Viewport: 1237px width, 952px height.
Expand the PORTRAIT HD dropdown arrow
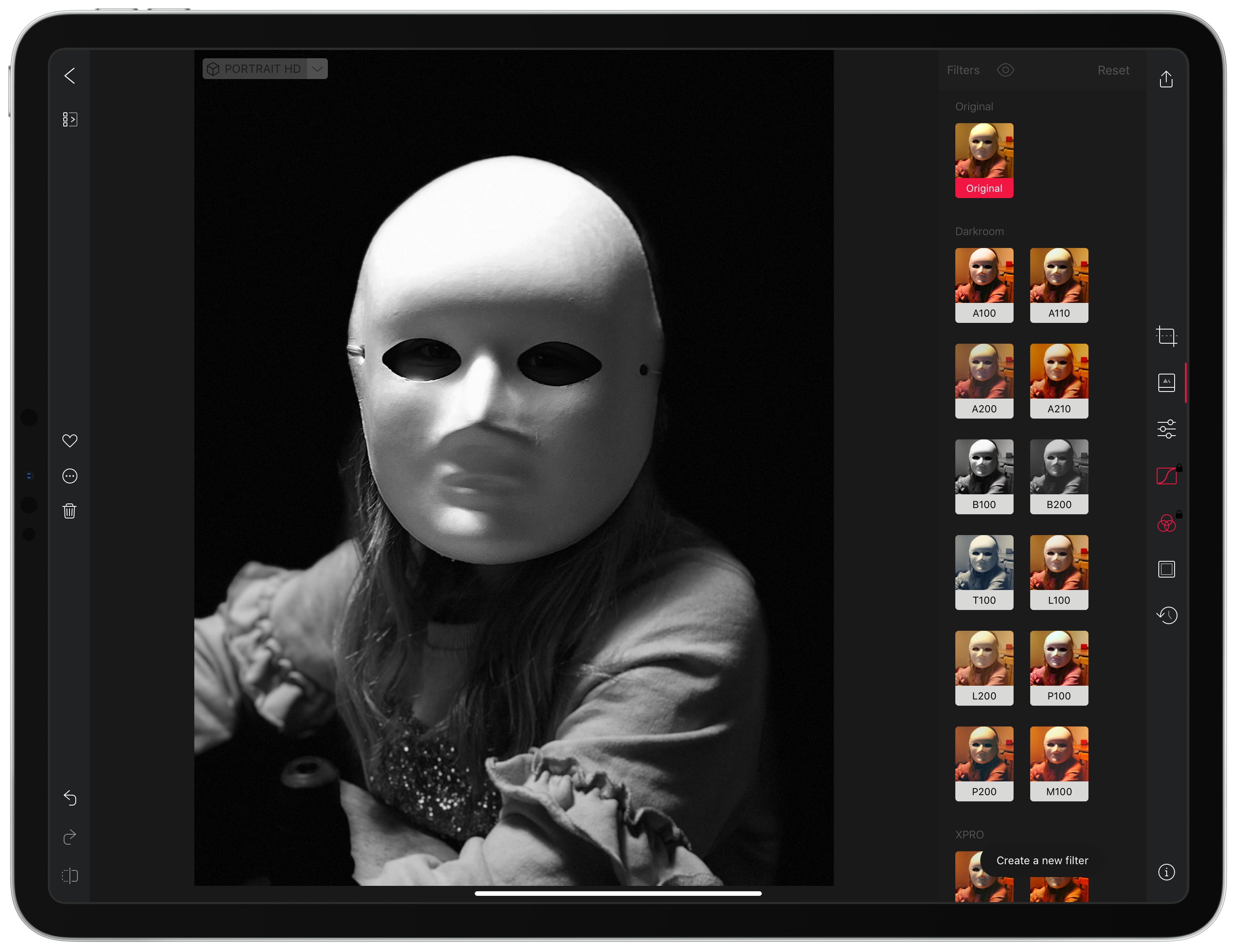click(317, 69)
